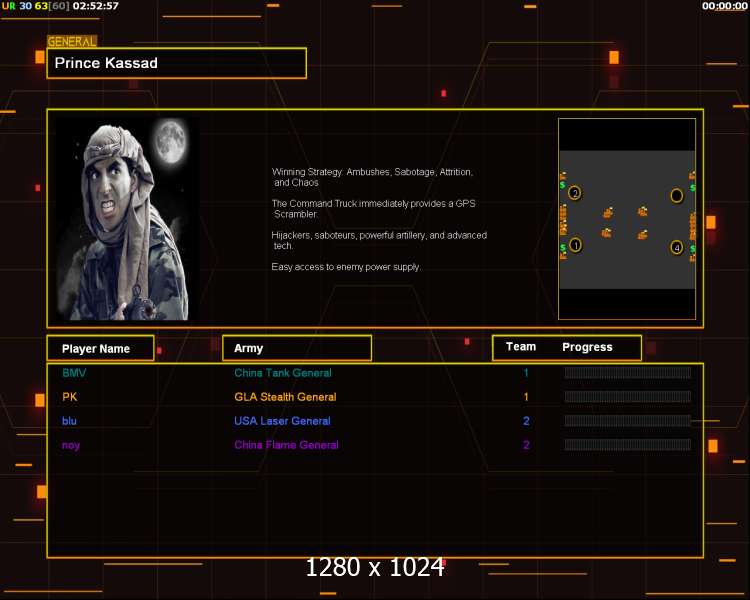Click the GENERAL tab label
The height and width of the screenshot is (600, 750).
72,42
